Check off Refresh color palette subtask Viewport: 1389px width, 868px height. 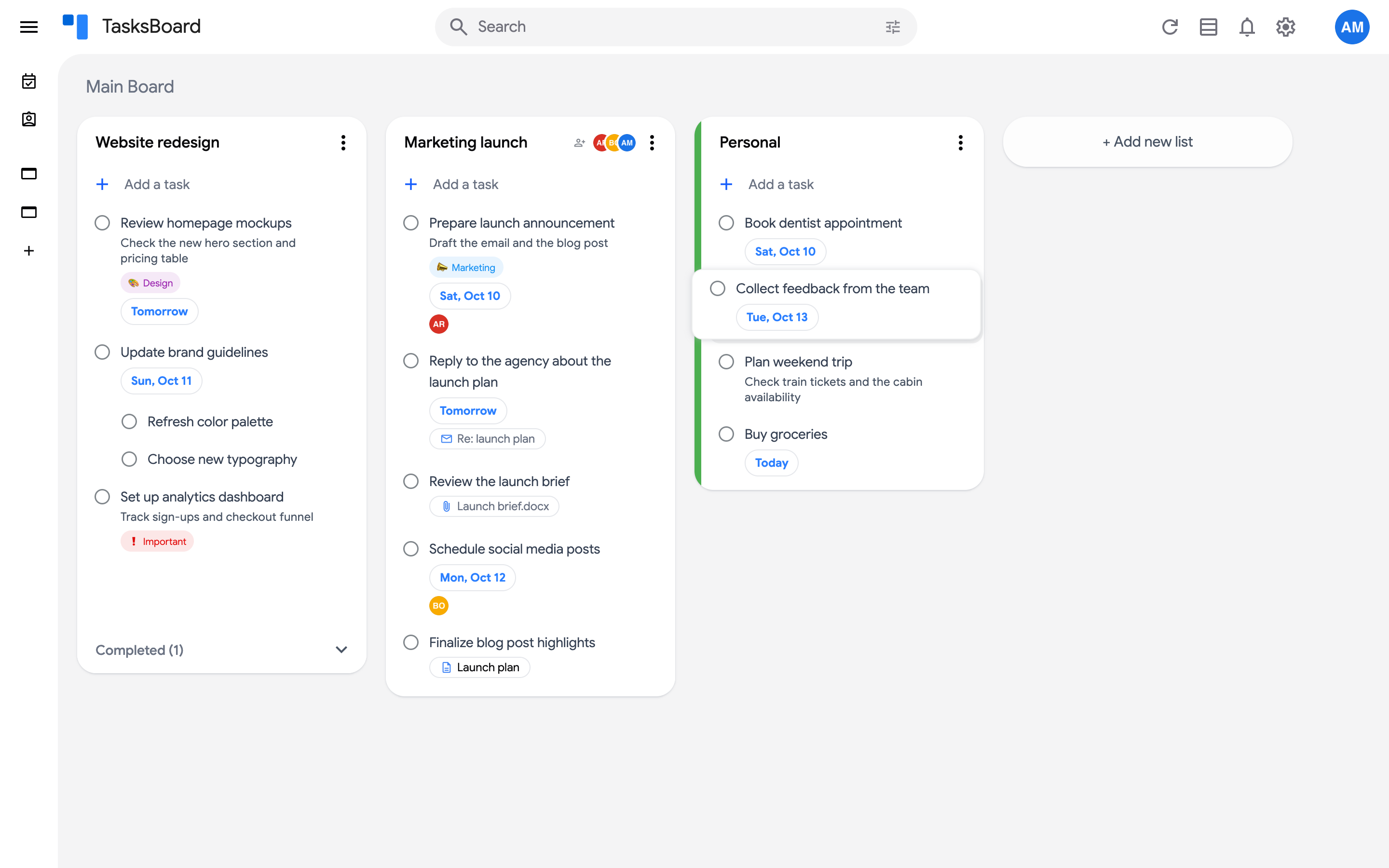(129, 422)
